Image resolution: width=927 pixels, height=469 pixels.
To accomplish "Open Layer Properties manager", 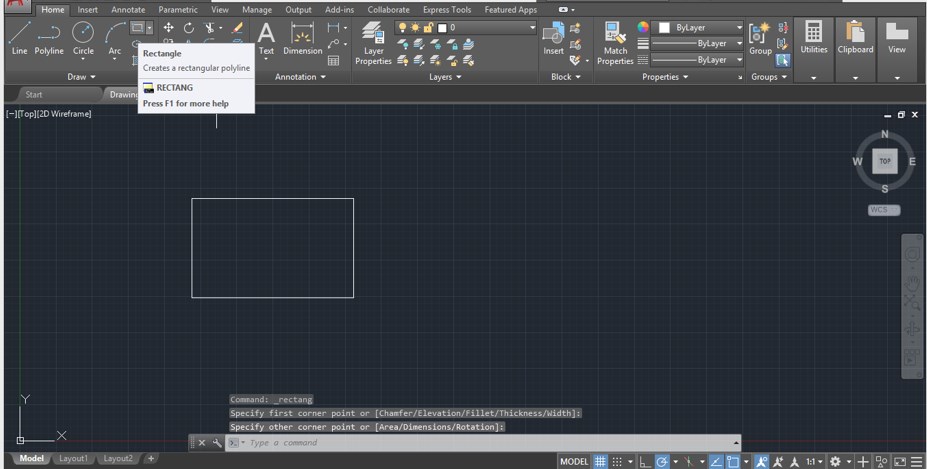I will click(373, 40).
